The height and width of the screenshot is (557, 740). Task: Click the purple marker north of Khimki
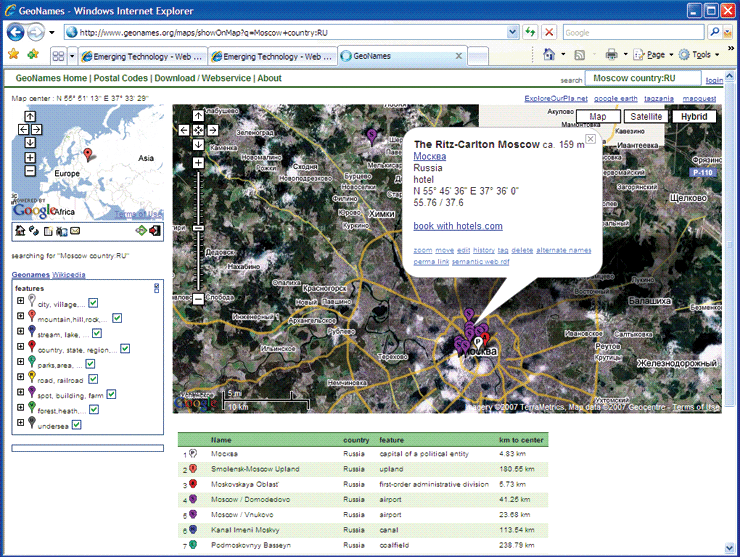tap(371, 136)
